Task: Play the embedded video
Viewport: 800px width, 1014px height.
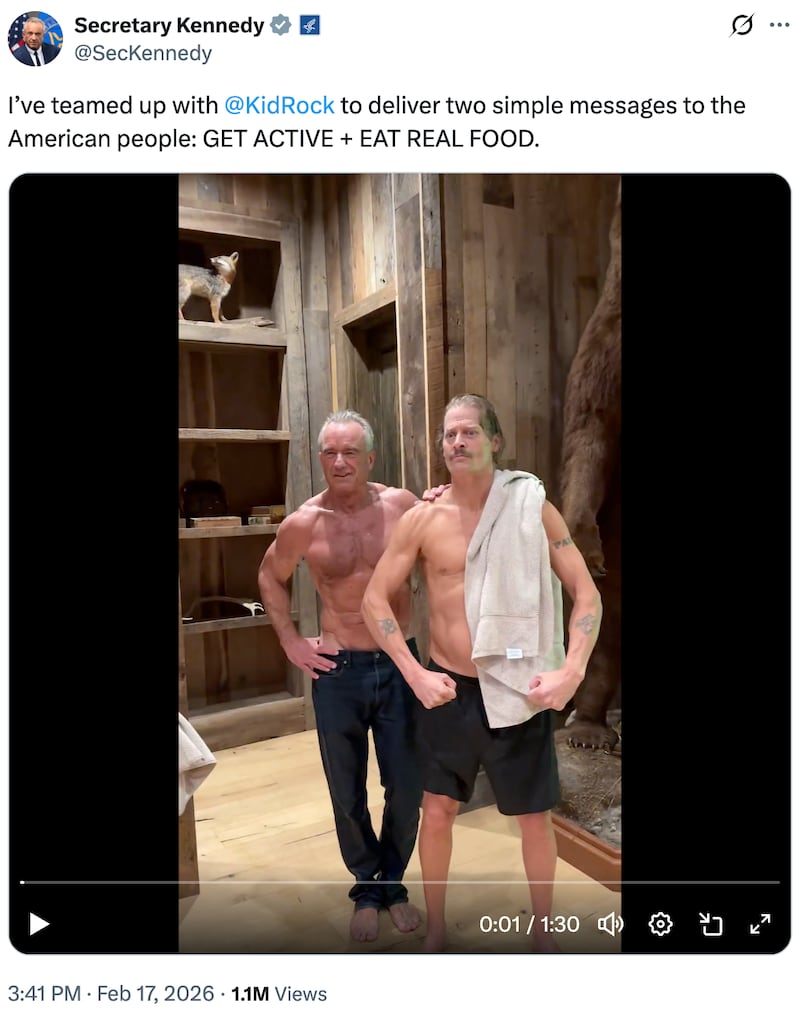Action: [39, 924]
